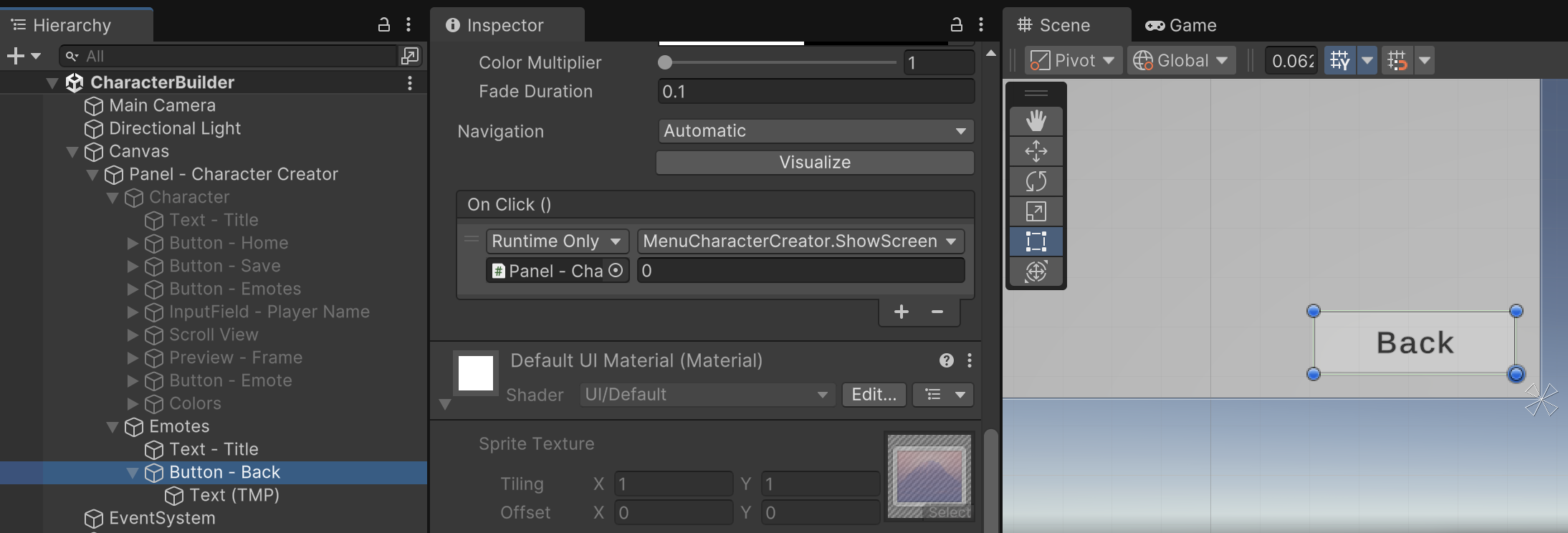Click the material Edit... button
The height and width of the screenshot is (533, 1568).
tap(874, 395)
